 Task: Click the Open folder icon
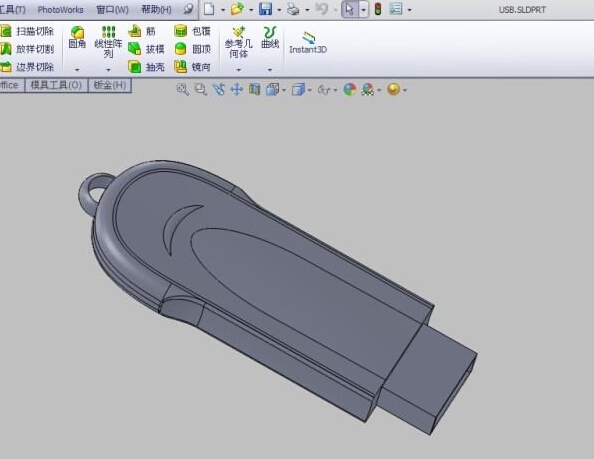(x=237, y=9)
